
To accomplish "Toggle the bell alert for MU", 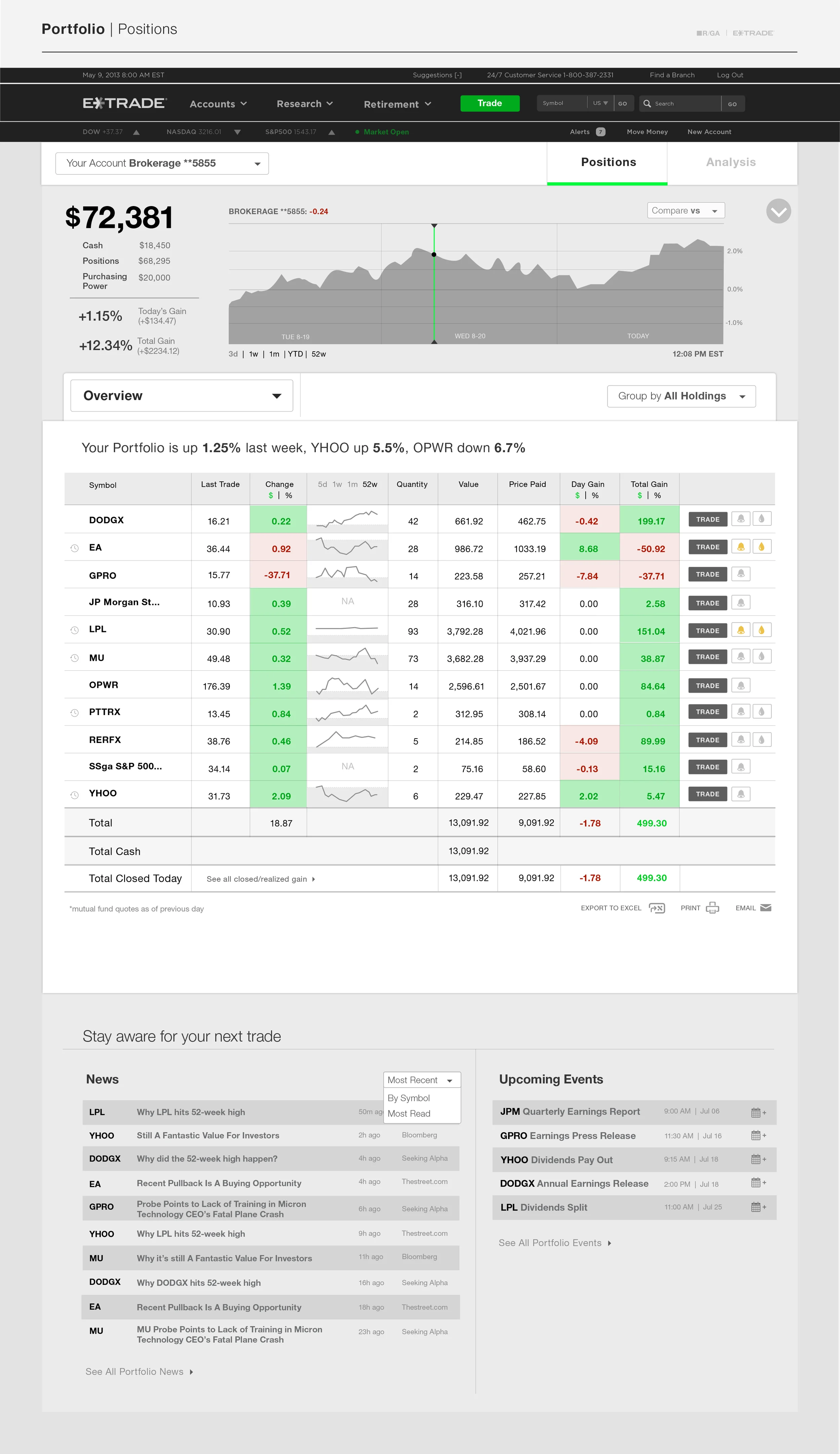I will (x=741, y=656).
